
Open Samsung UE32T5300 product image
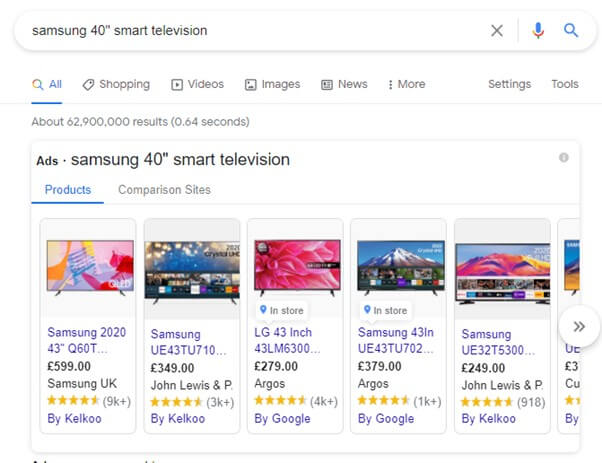point(503,273)
